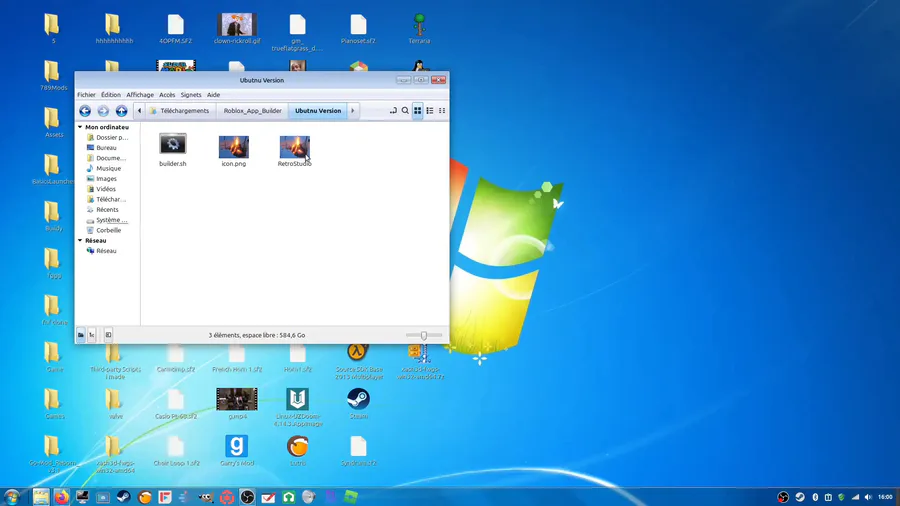Open the Roblox_App_Builder breadcrumb
Screen dimensions: 900x506
(x=253, y=111)
